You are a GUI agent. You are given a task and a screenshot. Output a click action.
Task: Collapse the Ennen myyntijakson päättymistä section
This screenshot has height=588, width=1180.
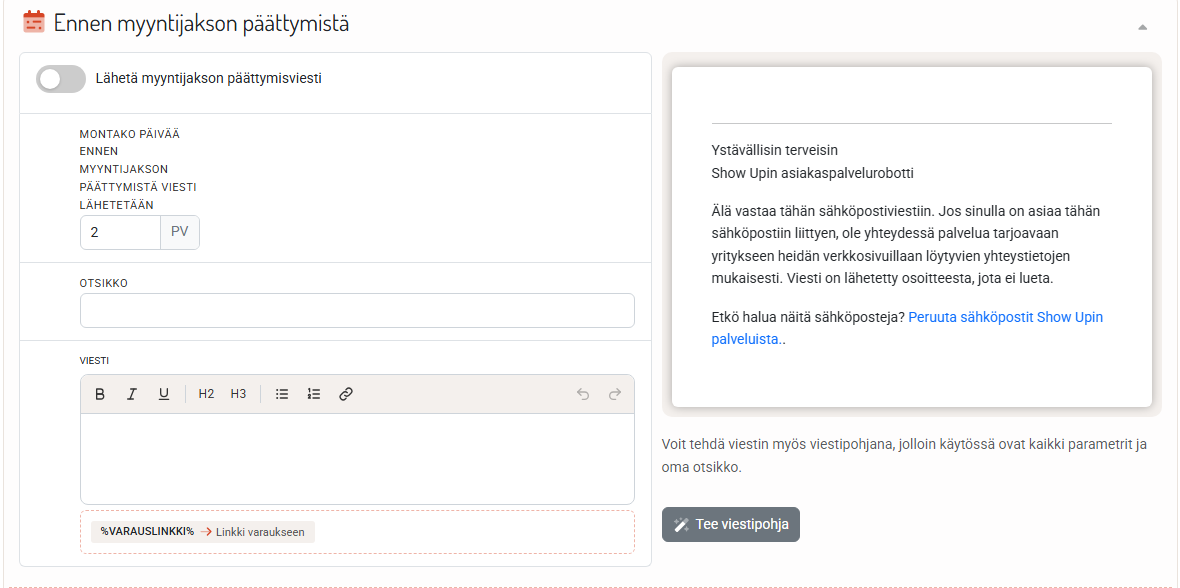point(1142,27)
